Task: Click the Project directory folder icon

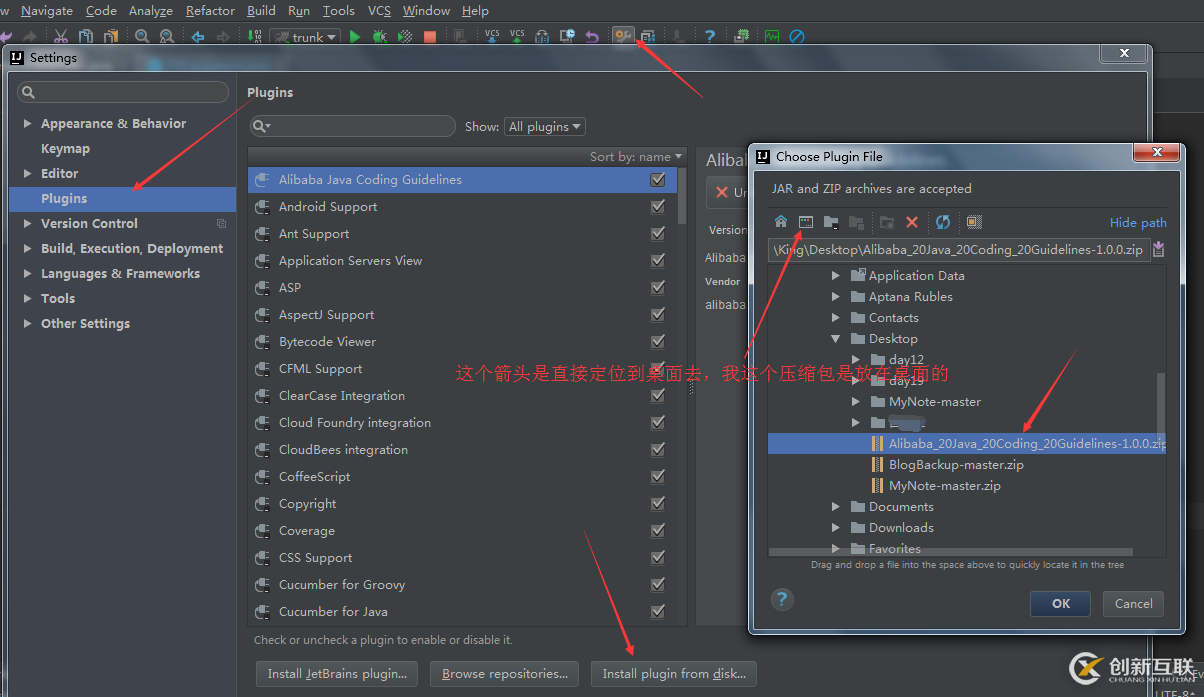Action: pos(831,222)
